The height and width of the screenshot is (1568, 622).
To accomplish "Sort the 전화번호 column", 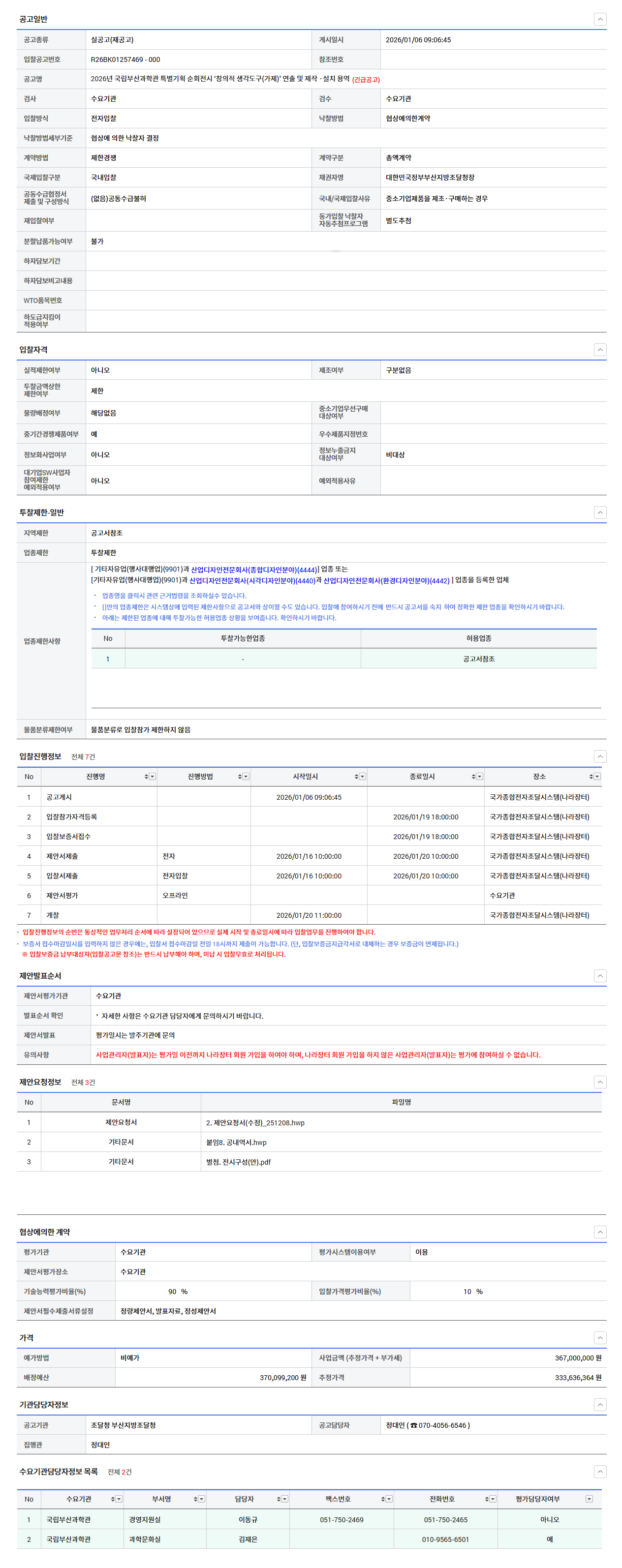I will 487,1499.
